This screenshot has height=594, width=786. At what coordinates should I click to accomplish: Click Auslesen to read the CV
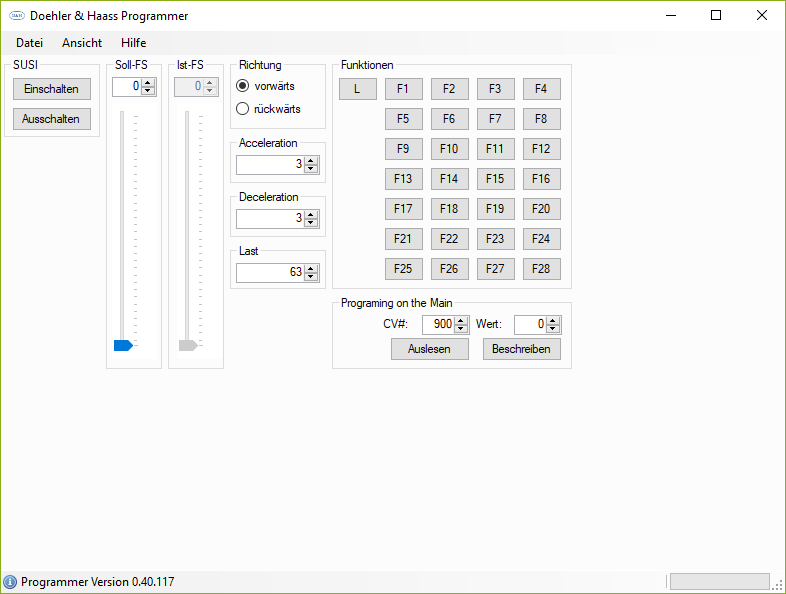[430, 349]
